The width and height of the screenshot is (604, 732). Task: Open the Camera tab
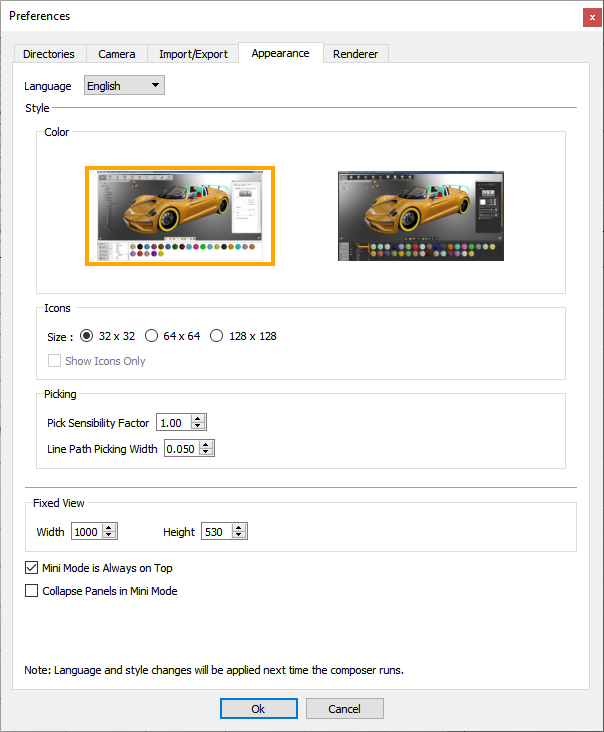[x=117, y=54]
